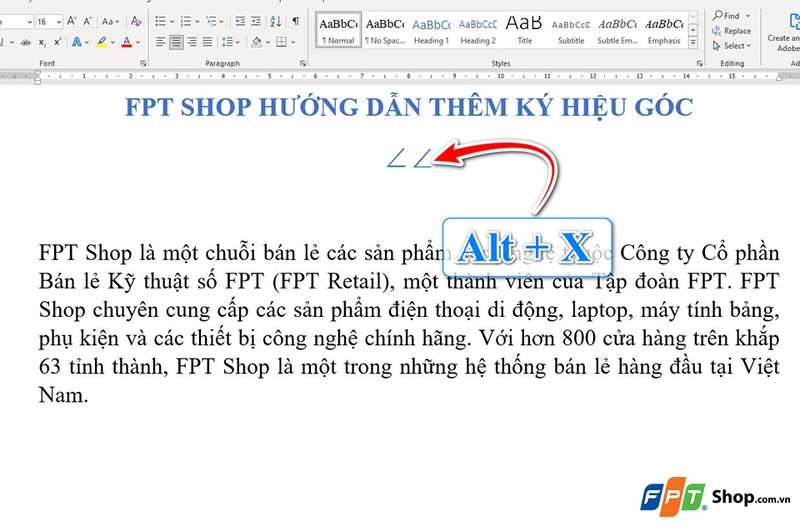800x527 pixels.
Task: Apply the No Spacing style
Action: [385, 30]
